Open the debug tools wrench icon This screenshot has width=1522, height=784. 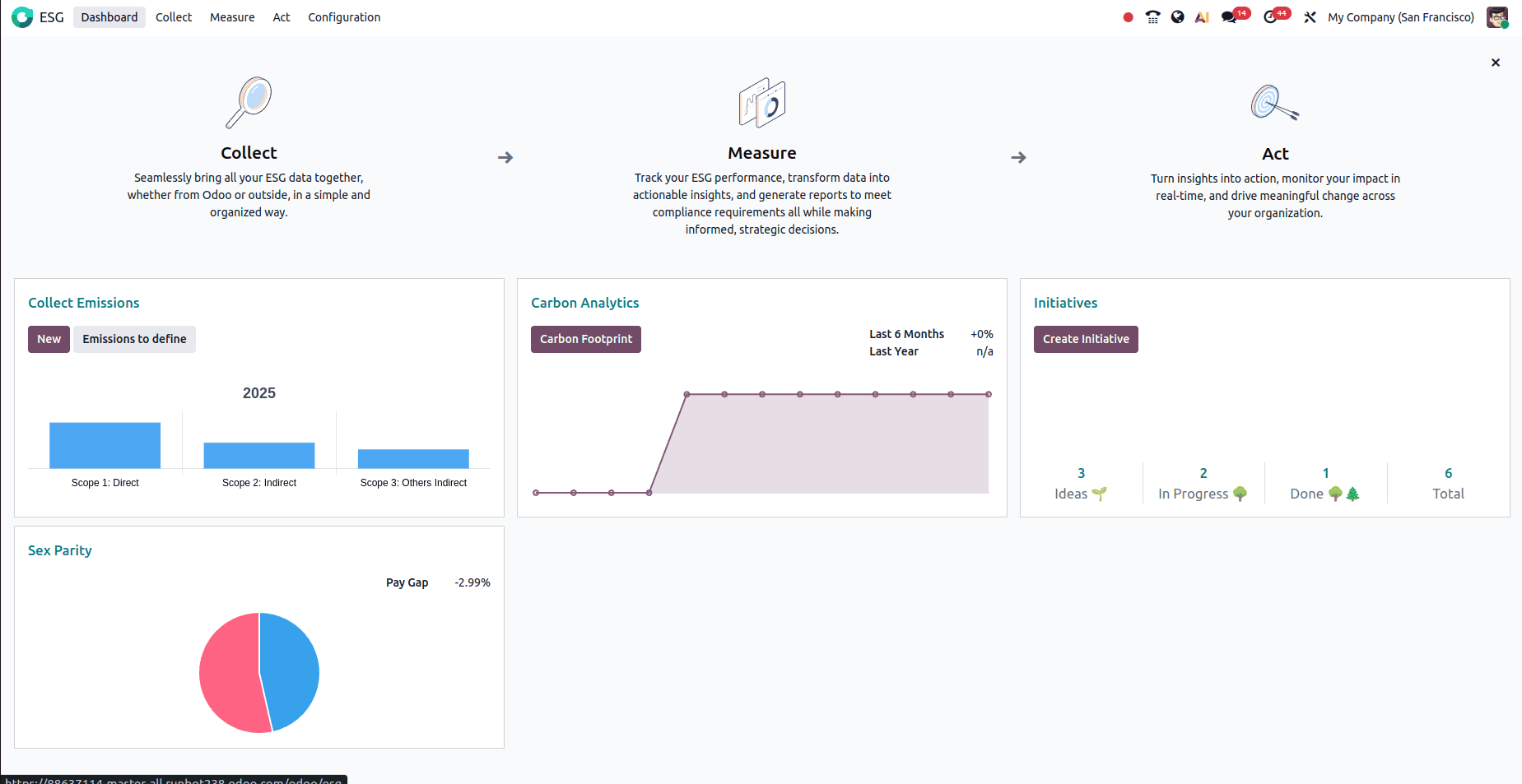[x=1310, y=17]
